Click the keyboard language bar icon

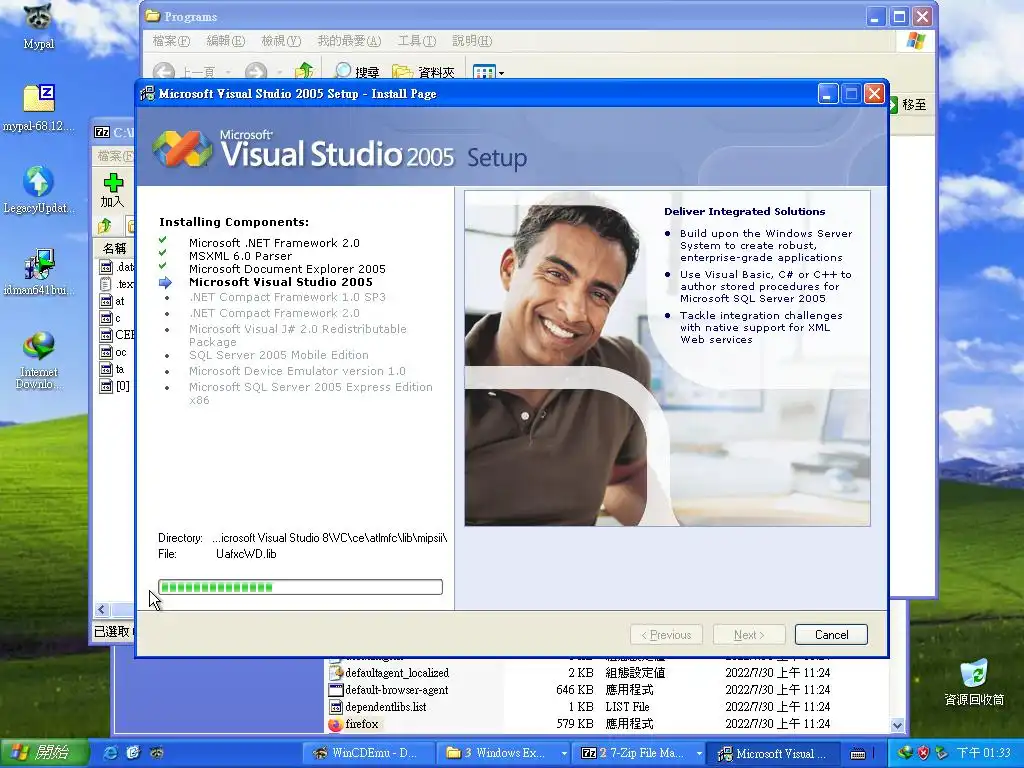[858, 754]
